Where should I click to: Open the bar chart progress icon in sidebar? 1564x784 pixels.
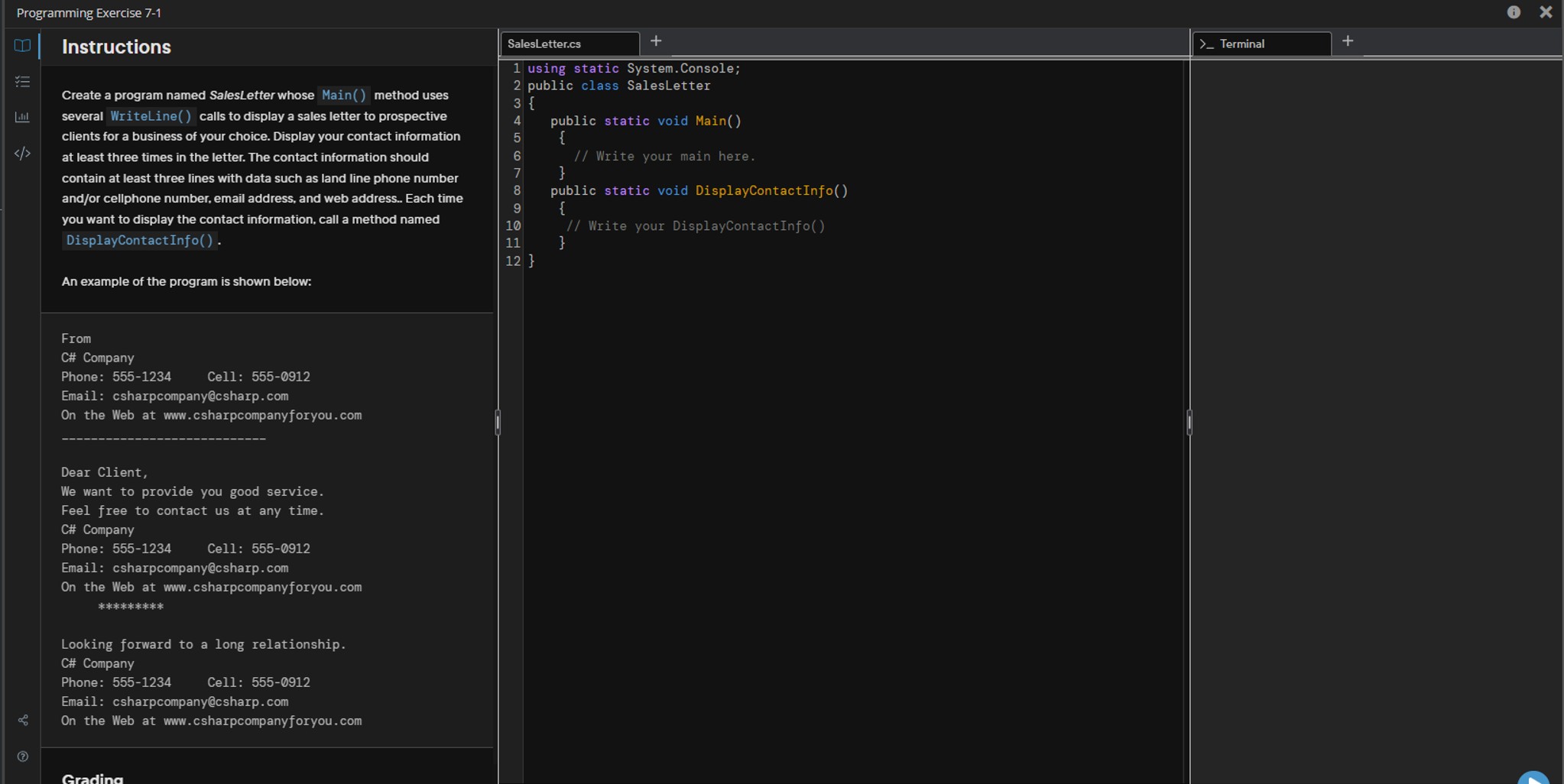(22, 117)
